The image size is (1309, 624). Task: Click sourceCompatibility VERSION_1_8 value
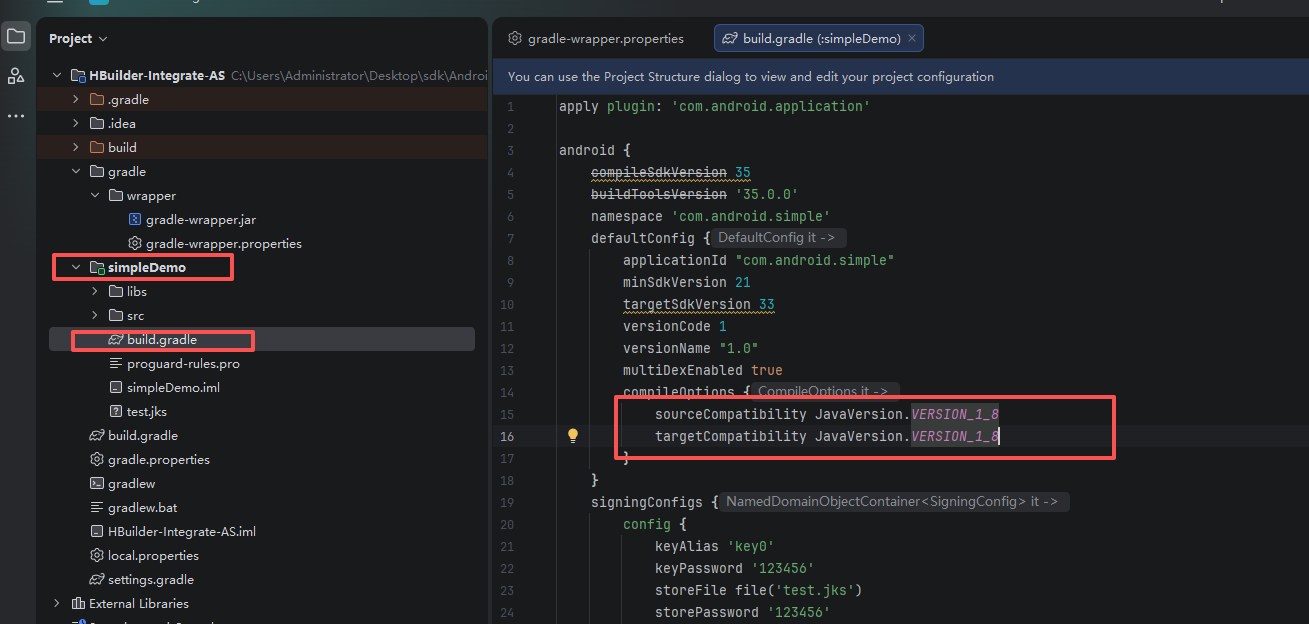pyautogui.click(x=955, y=414)
